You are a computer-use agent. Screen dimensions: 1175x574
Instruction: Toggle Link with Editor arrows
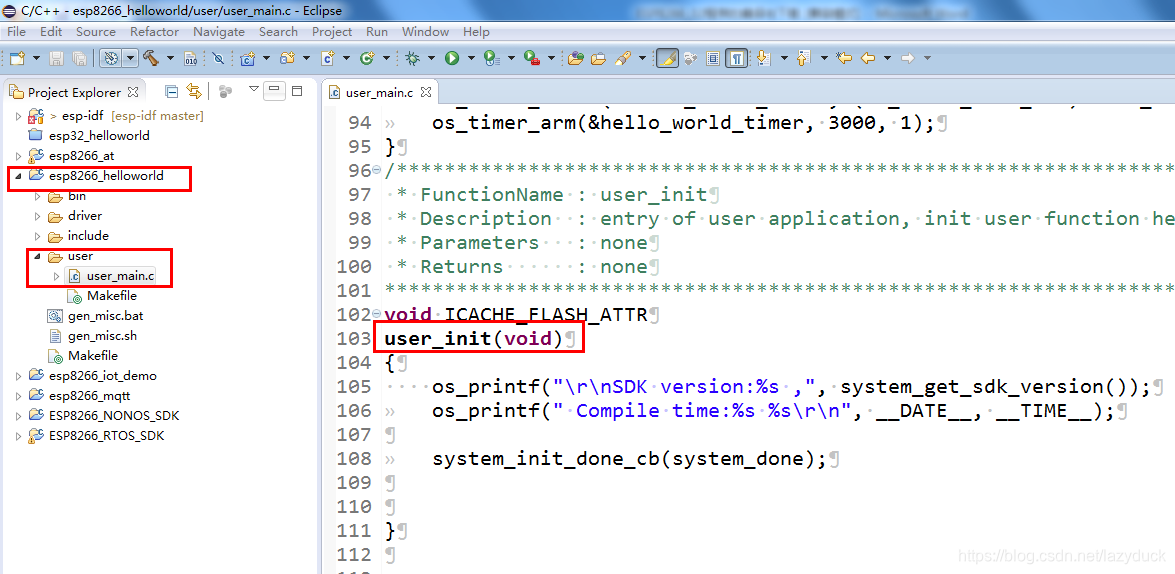[x=195, y=91]
